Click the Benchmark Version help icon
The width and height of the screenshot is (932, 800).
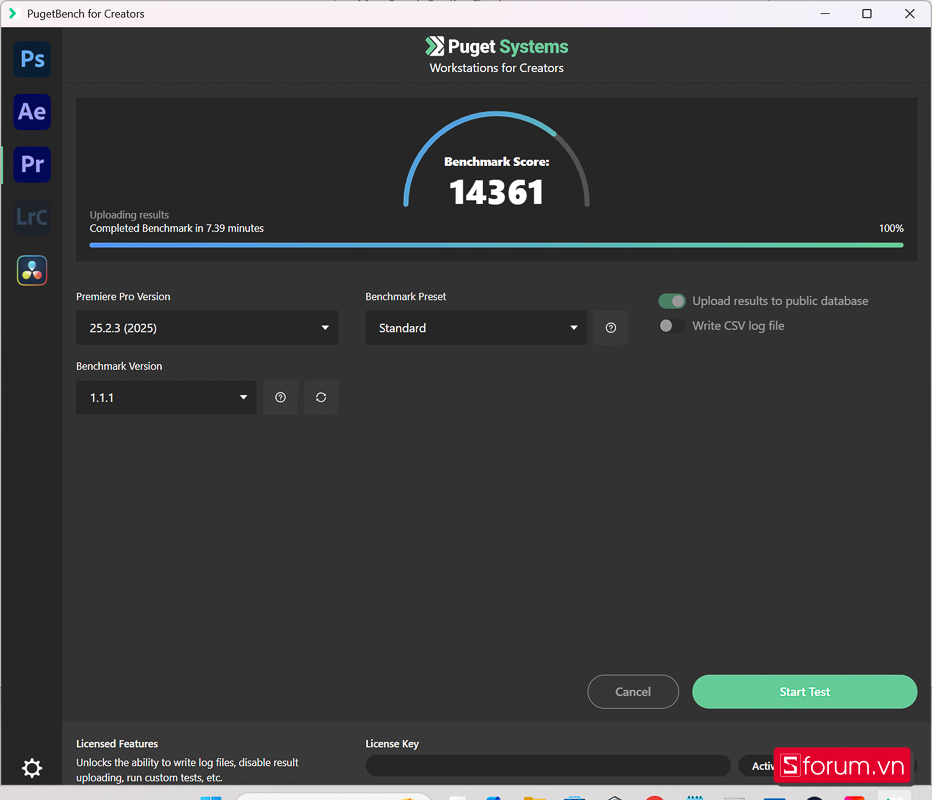tap(281, 398)
